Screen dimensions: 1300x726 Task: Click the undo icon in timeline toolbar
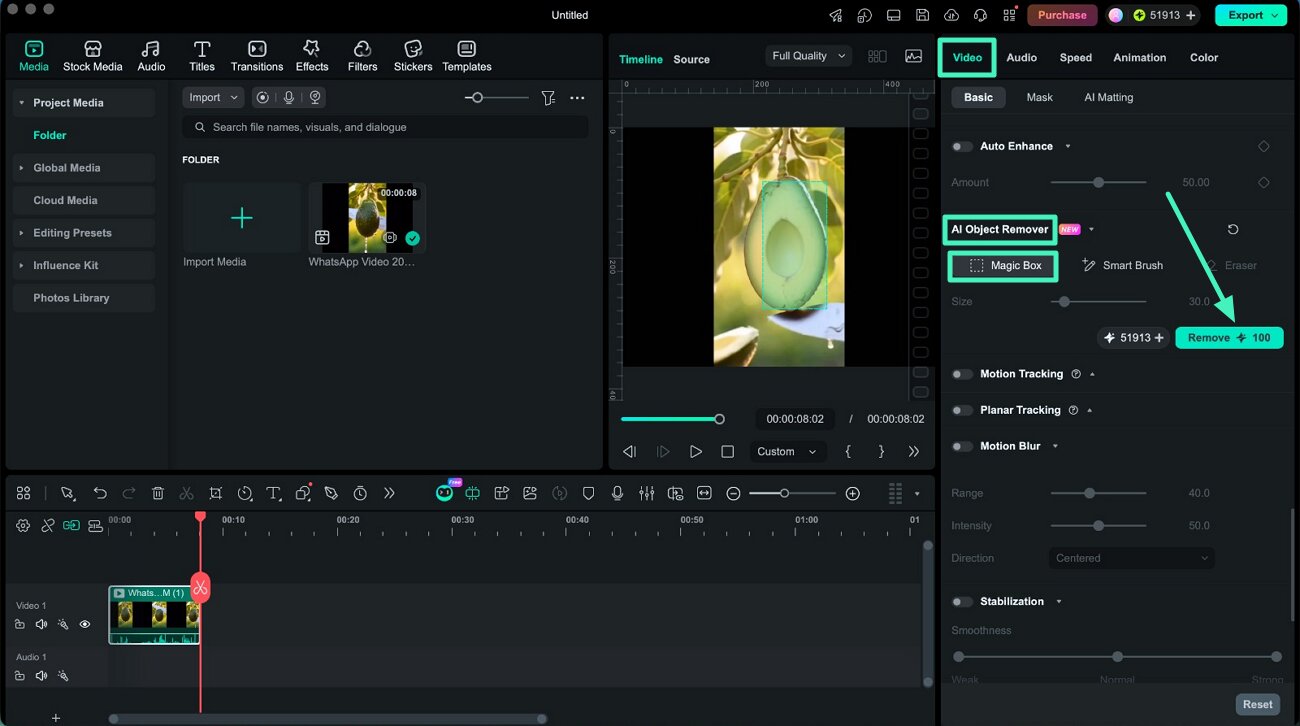pos(100,493)
